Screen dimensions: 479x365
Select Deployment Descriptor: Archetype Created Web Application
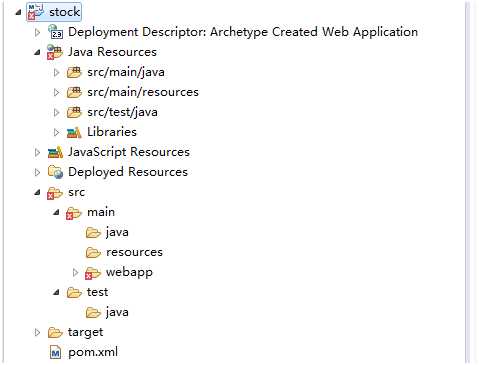(243, 32)
